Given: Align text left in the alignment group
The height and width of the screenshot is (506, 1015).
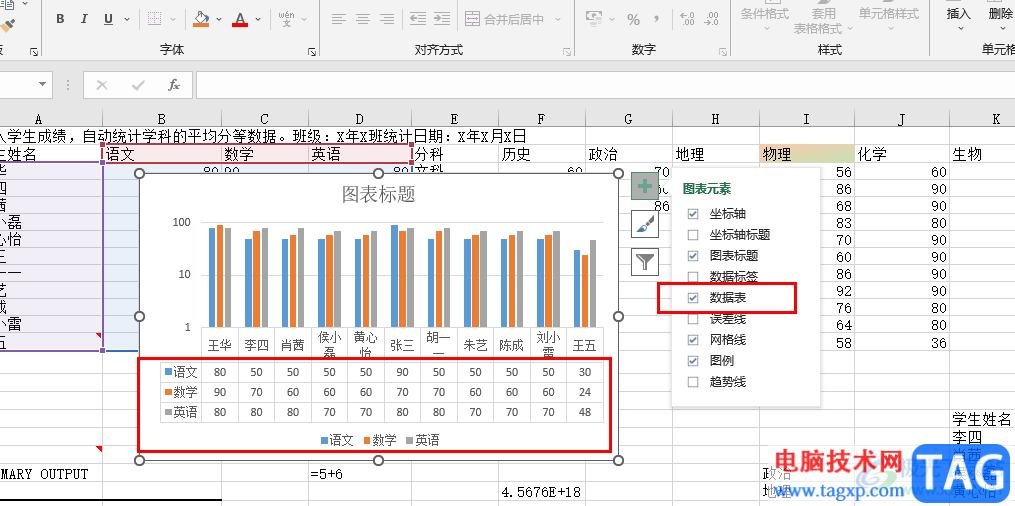Looking at the screenshot, I should point(339,19).
